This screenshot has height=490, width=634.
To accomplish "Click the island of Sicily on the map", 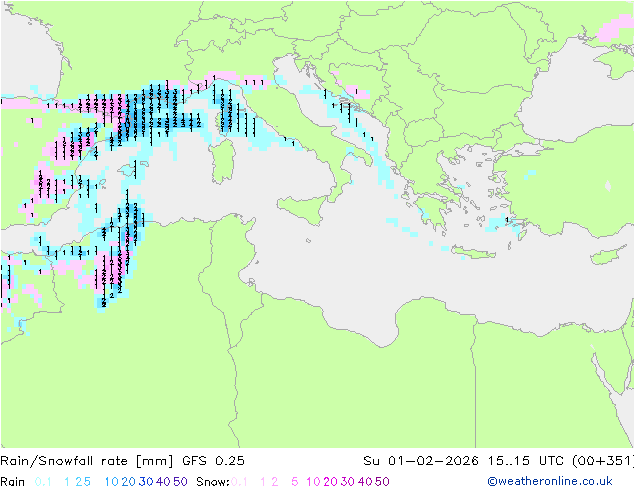I will [303, 209].
